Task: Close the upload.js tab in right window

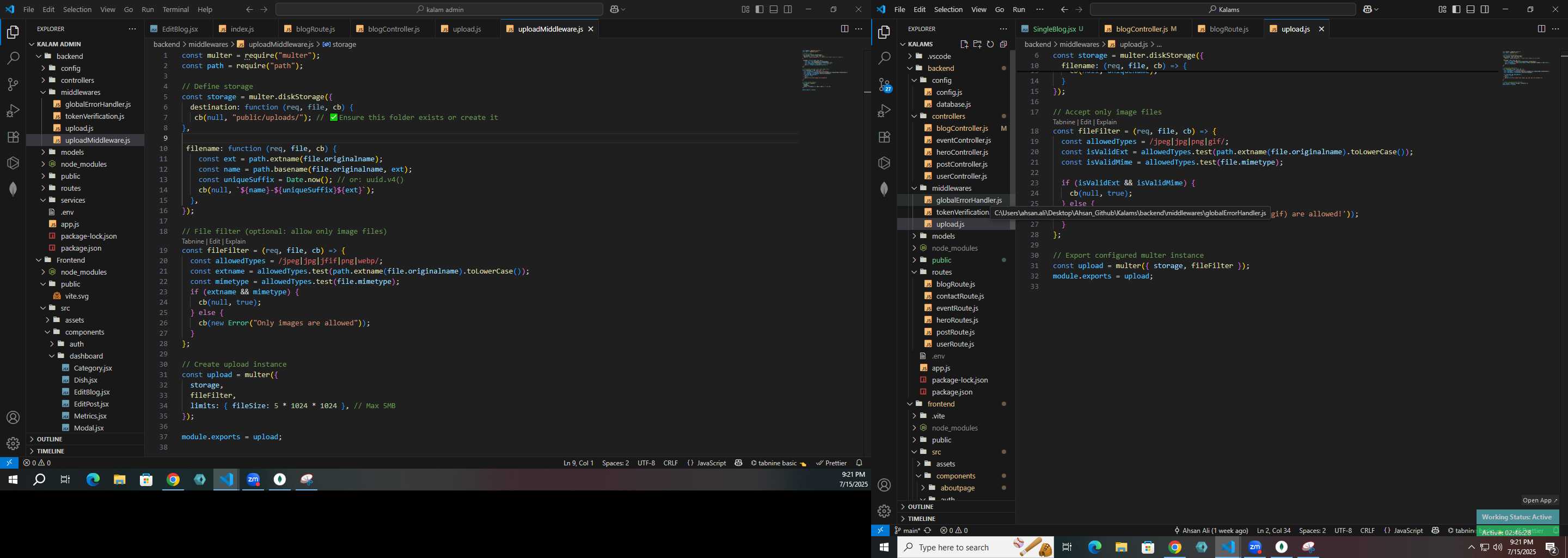Action: [x=1321, y=29]
